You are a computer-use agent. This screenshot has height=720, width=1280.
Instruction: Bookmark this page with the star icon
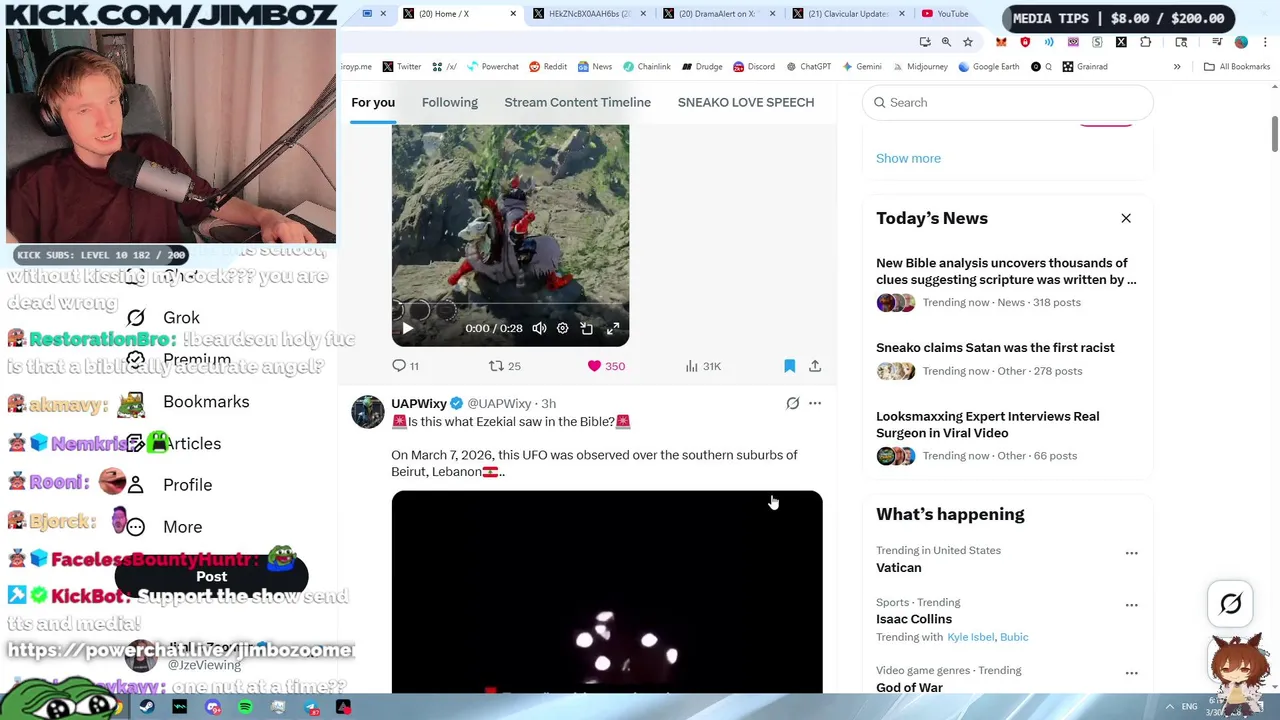tap(967, 42)
